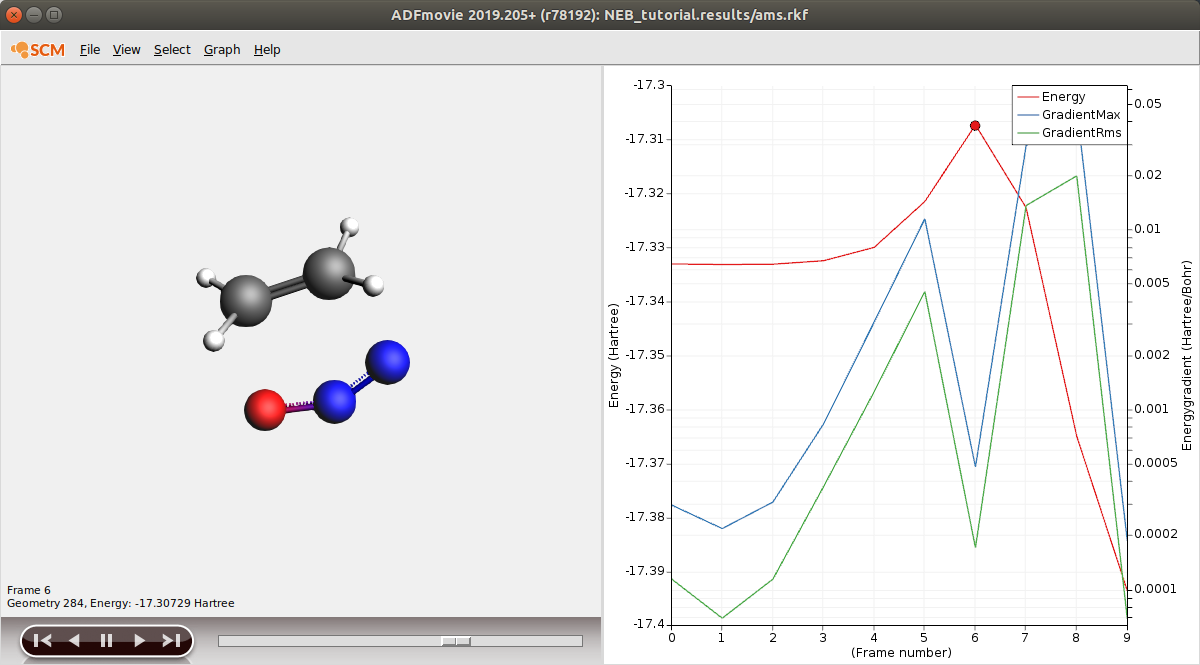This screenshot has width=1200, height=665.
Task: Click the SCM logo icon
Action: pyautogui.click(x=38, y=49)
